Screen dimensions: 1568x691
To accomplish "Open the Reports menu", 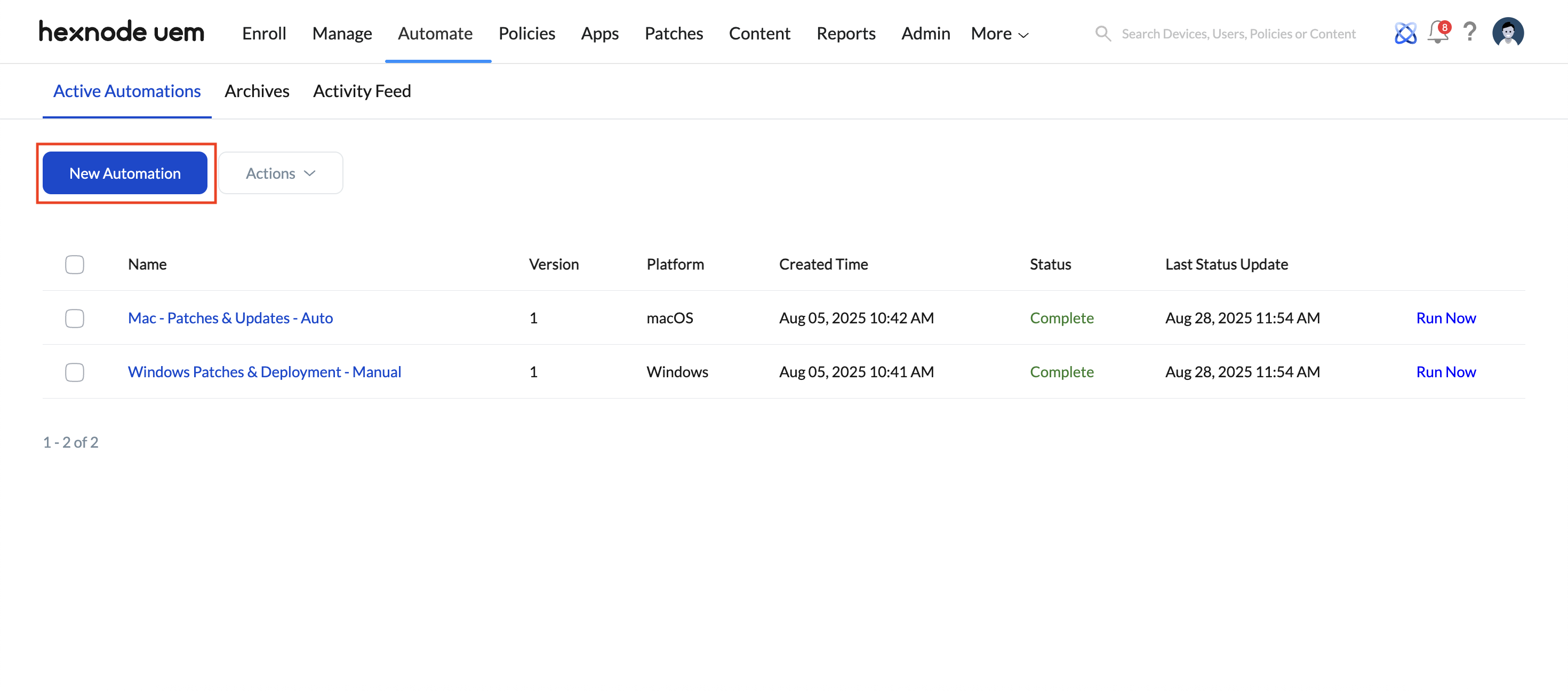I will coord(845,34).
